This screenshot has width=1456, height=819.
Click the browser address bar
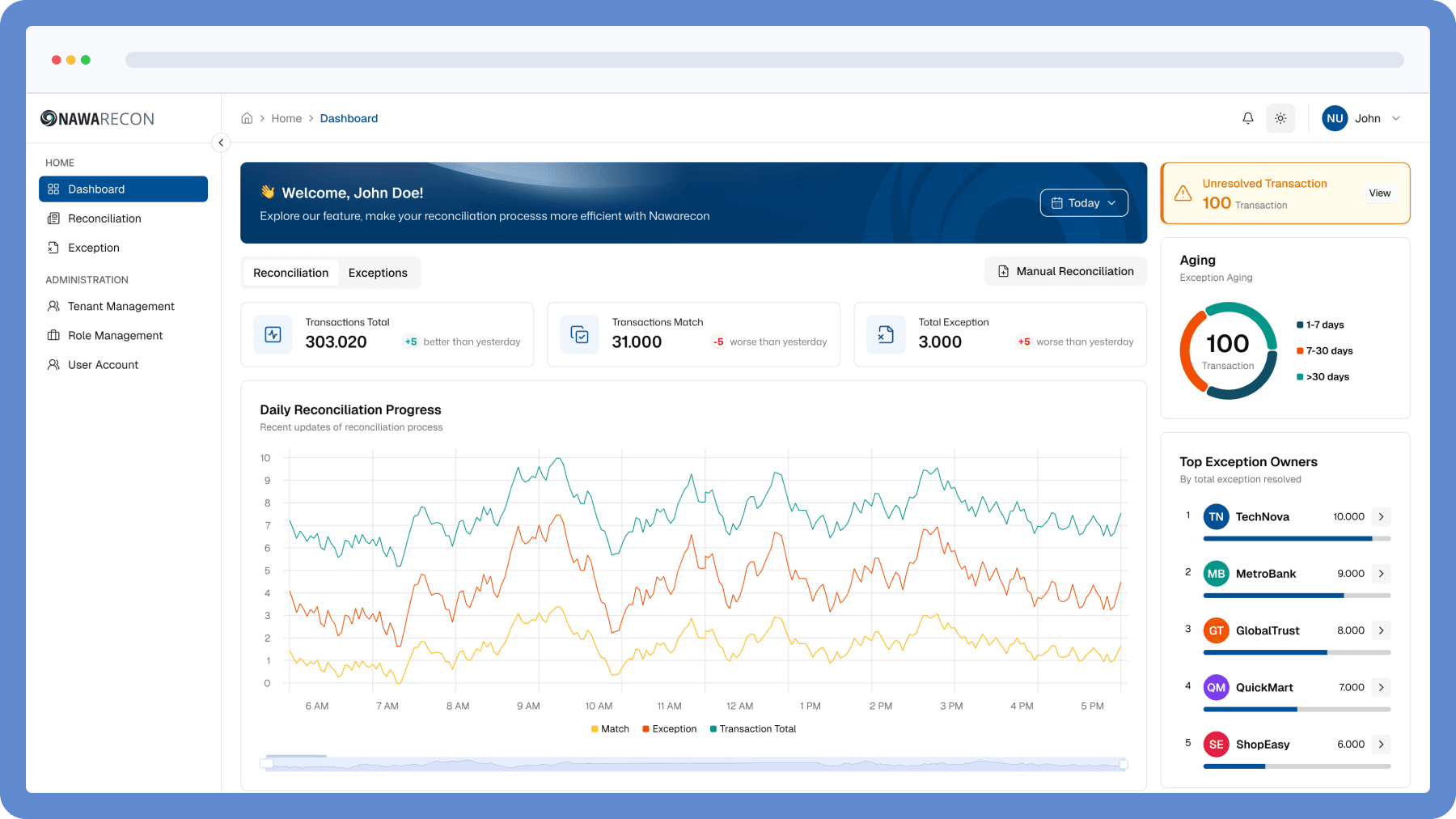[x=764, y=60]
